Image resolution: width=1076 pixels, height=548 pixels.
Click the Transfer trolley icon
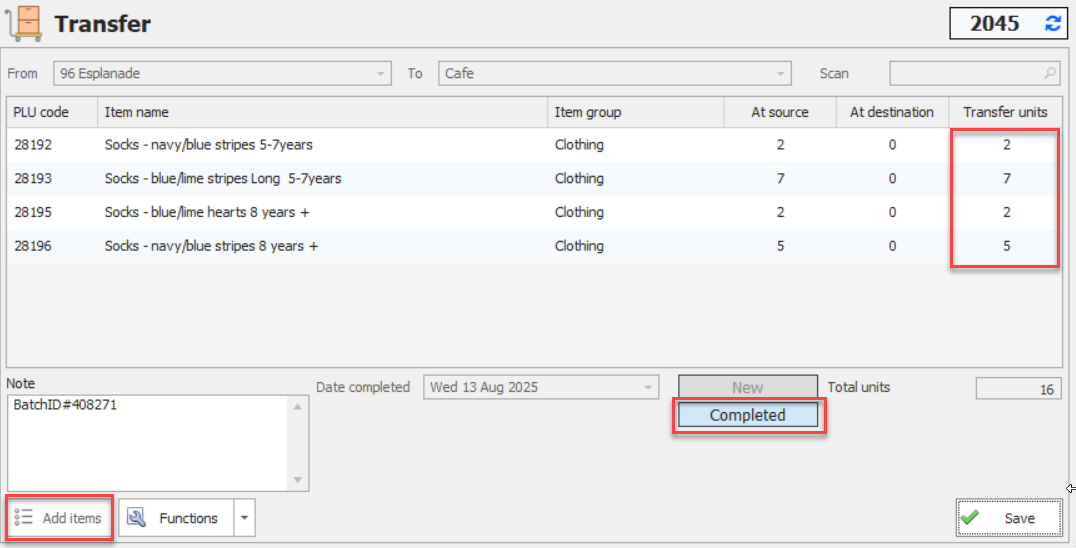[x=24, y=23]
